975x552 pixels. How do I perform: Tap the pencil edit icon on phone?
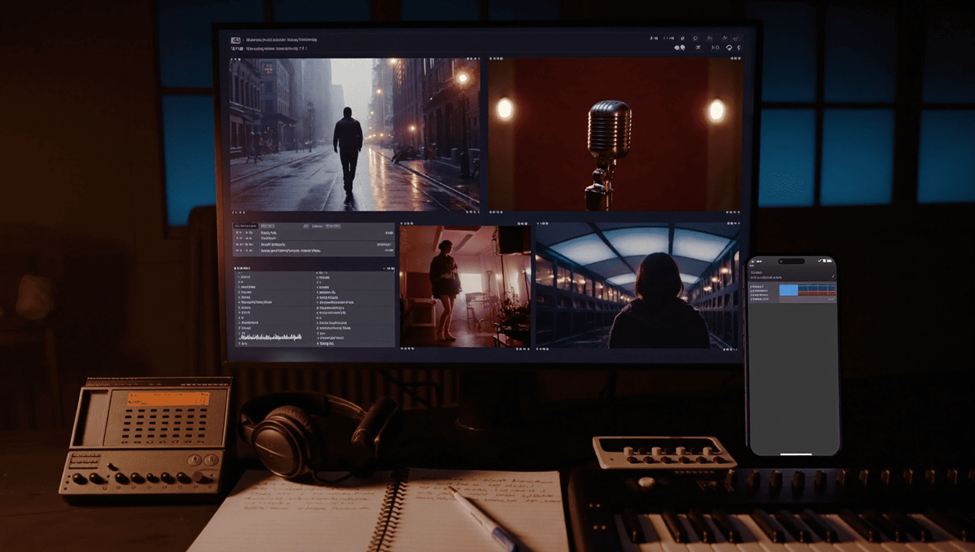pos(833,277)
